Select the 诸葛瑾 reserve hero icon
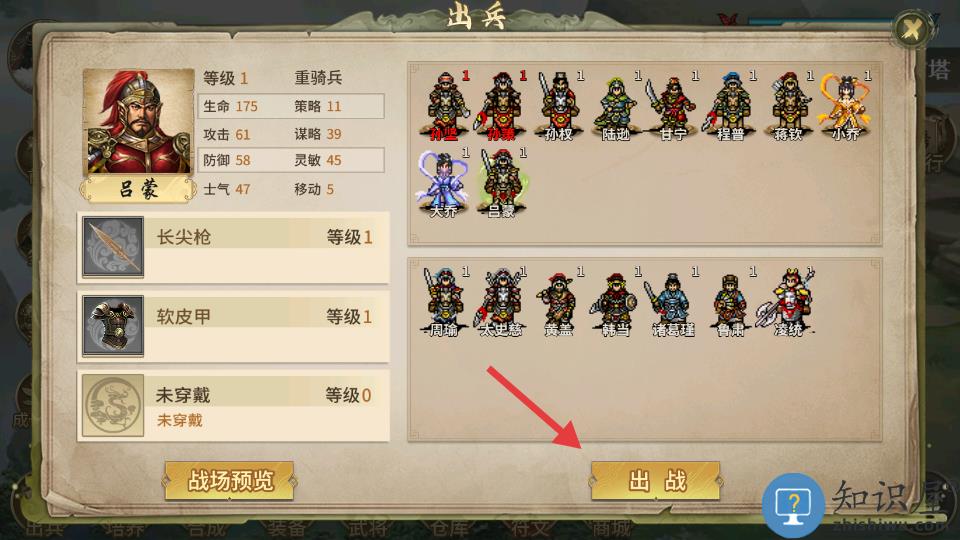 click(673, 301)
